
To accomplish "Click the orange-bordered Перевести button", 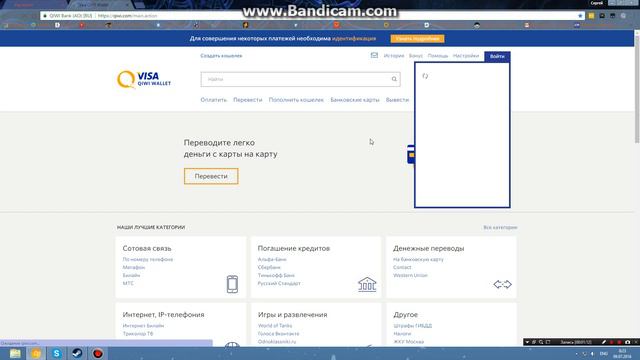I will click(211, 176).
